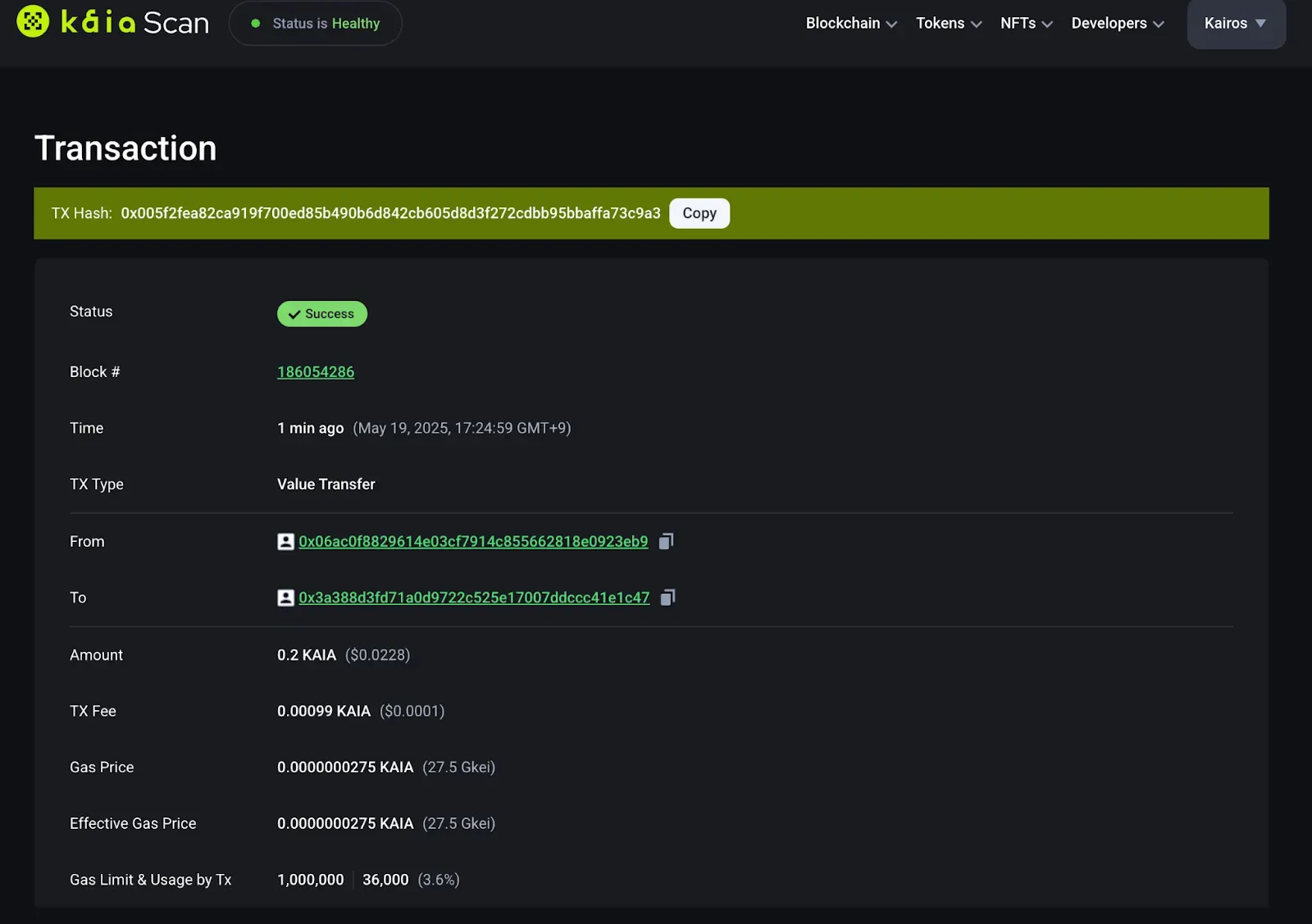Click the account icon beside To address
Viewport: 1312px width, 924px height.
click(285, 598)
